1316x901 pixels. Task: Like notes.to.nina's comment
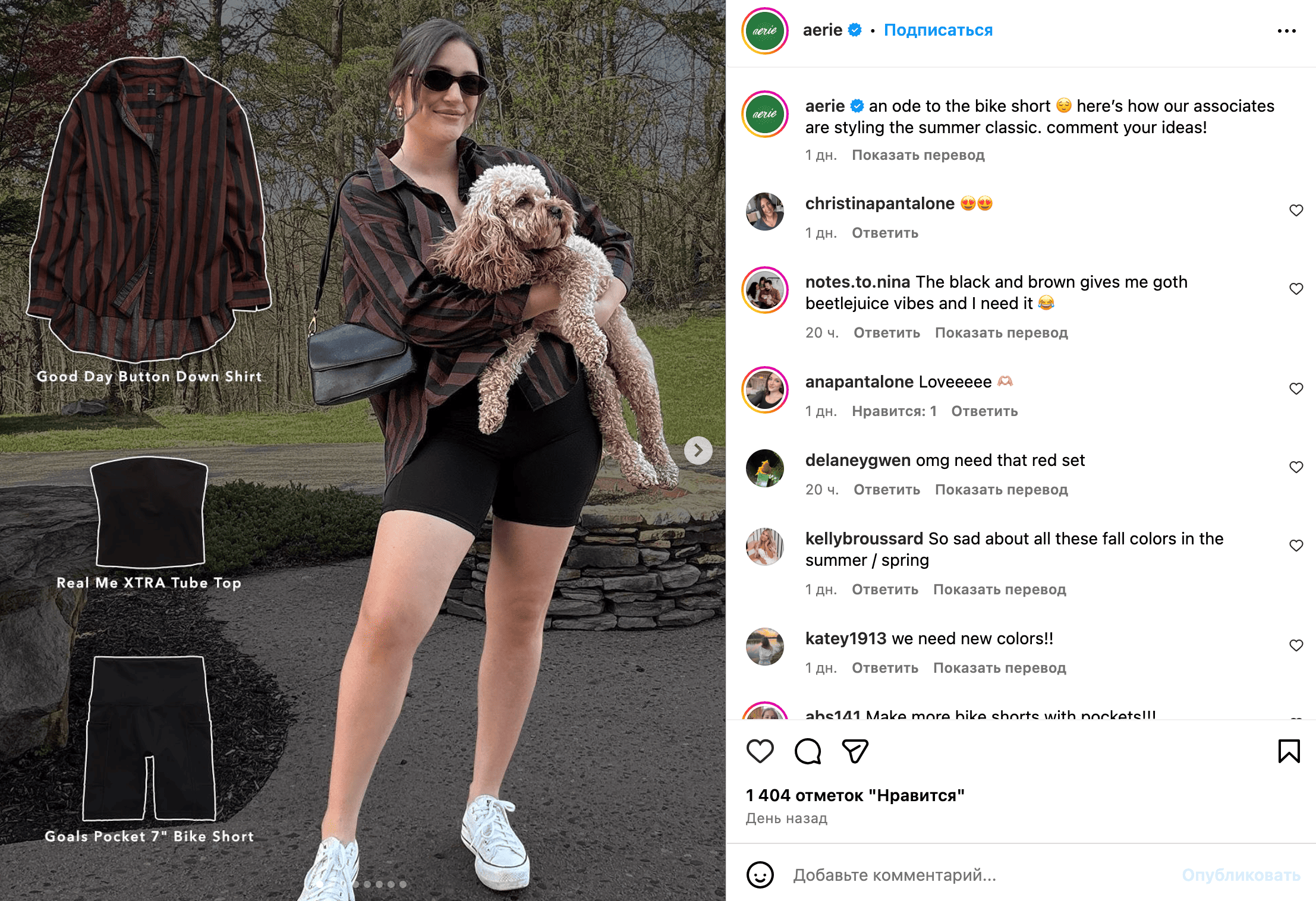1296,289
